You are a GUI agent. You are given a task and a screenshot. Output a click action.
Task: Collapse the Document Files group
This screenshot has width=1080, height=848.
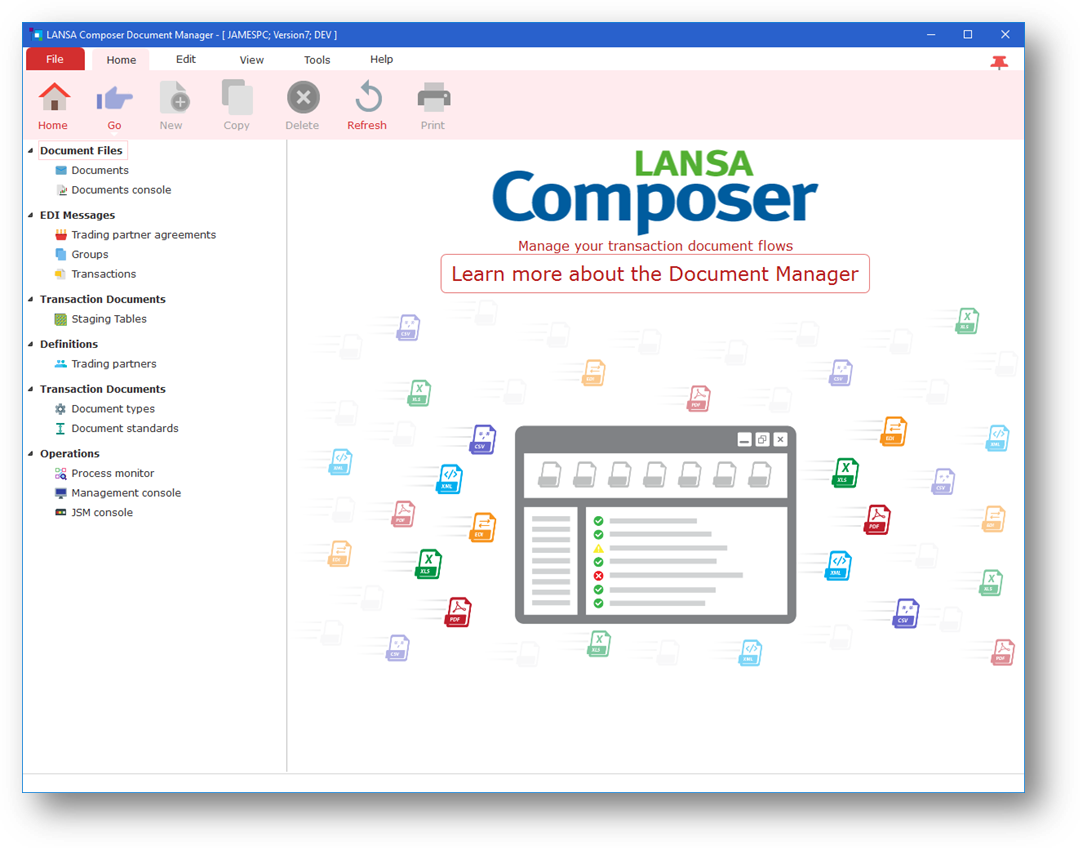[30, 150]
